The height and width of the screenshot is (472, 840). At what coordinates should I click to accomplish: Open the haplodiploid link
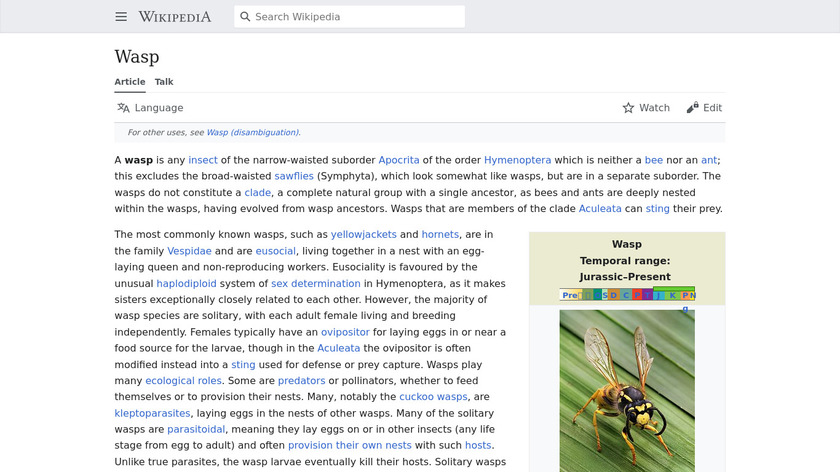click(186, 283)
